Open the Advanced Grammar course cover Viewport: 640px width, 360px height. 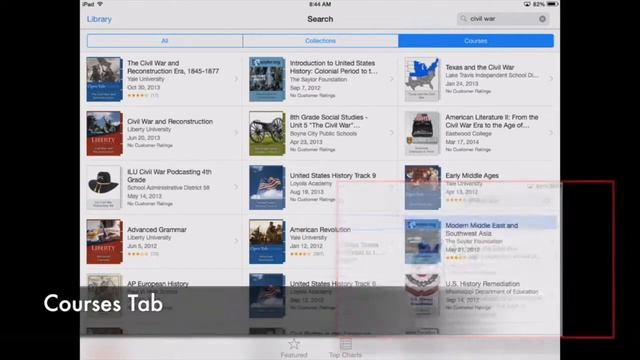104,242
